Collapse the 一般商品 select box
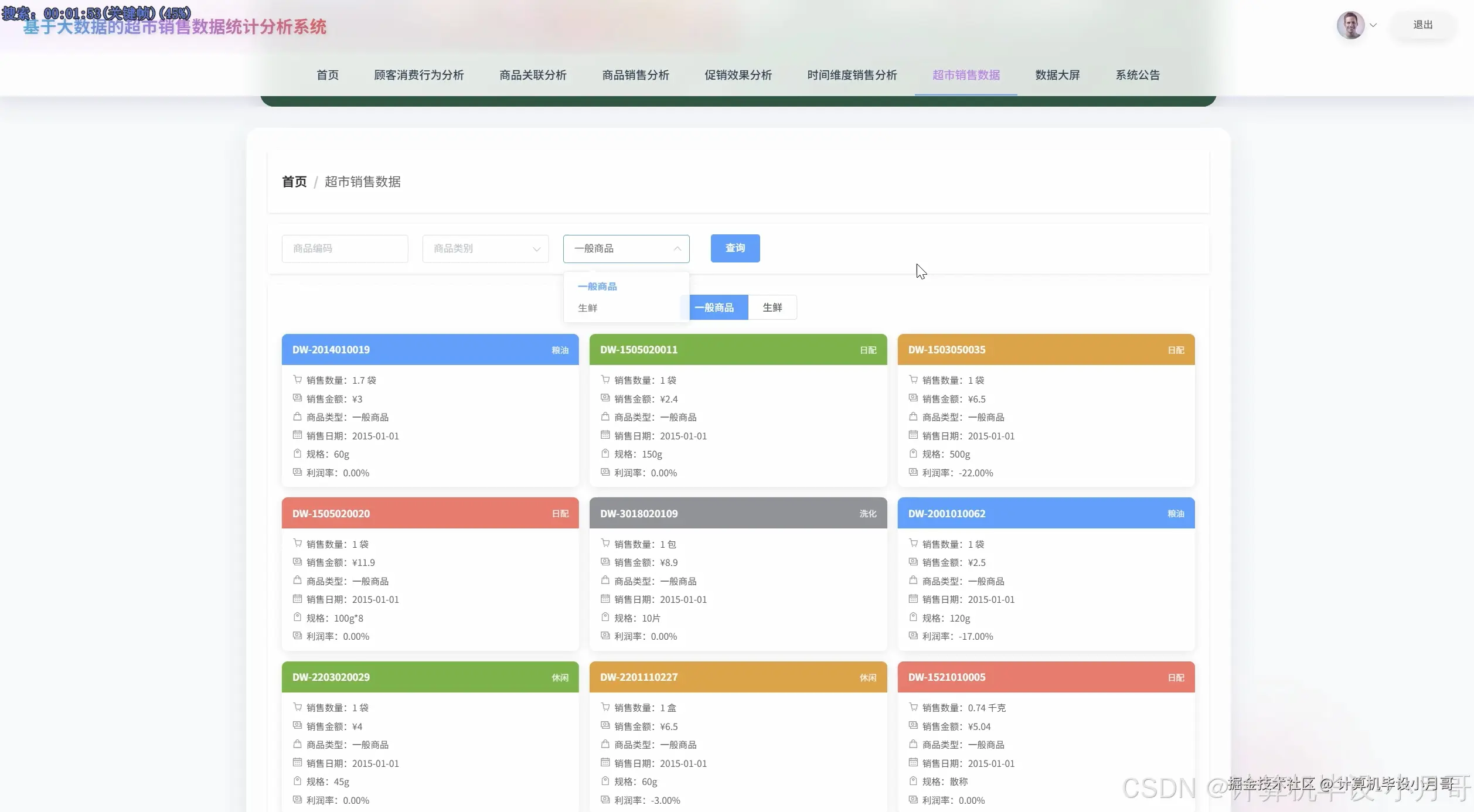This screenshot has width=1474, height=812. [x=626, y=248]
